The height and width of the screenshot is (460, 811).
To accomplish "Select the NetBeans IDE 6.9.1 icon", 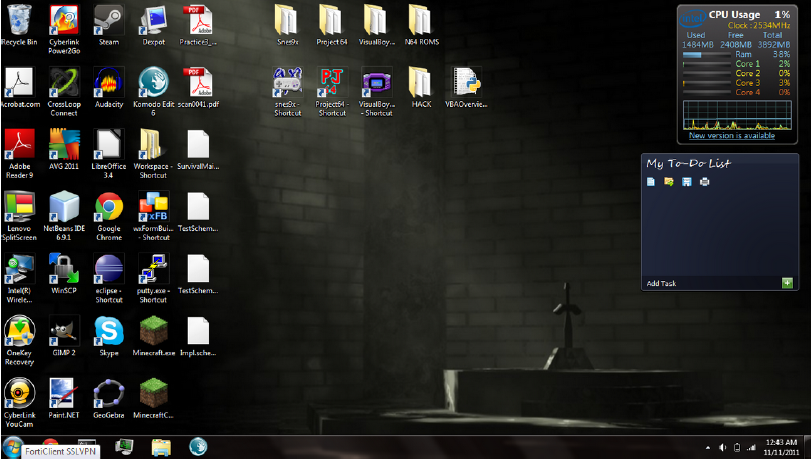I will point(64,207).
